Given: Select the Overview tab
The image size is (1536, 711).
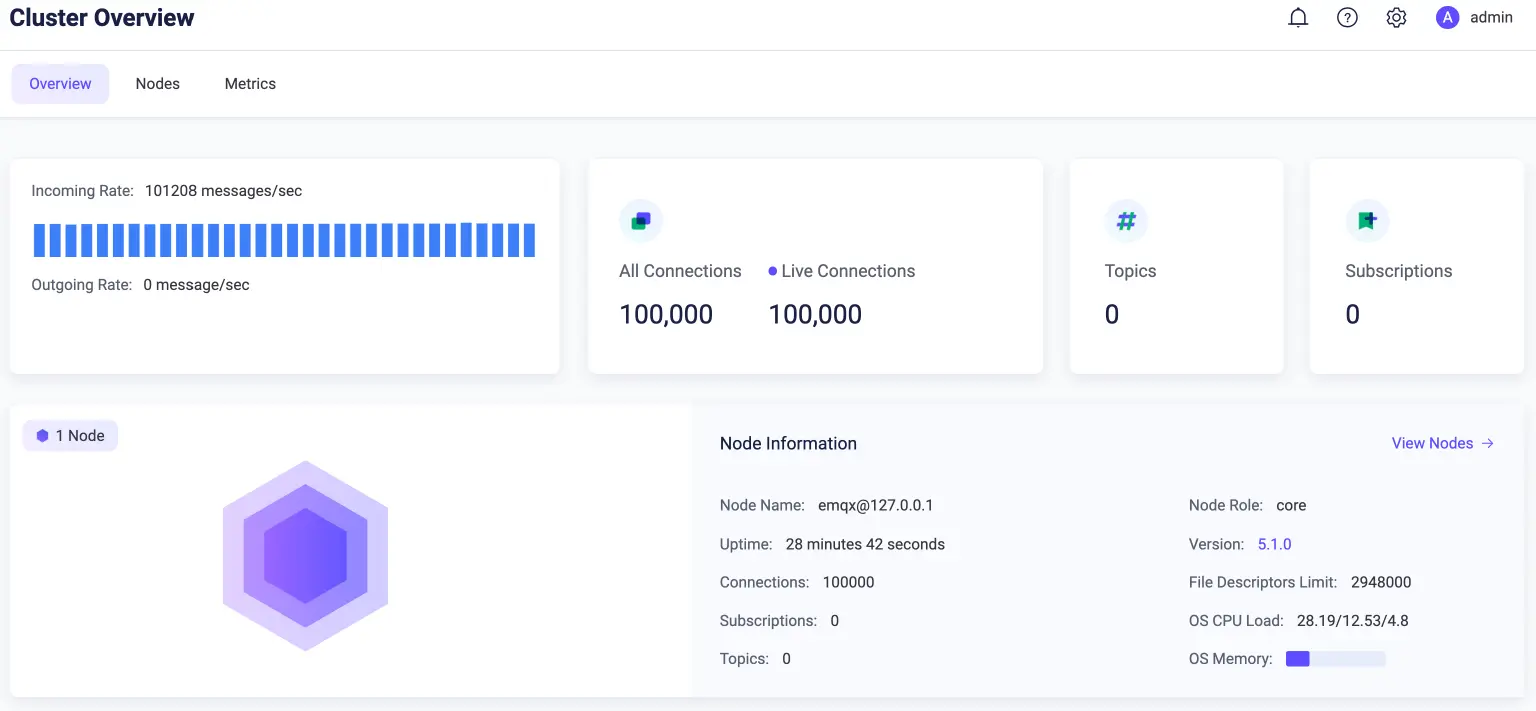Looking at the screenshot, I should click(59, 83).
